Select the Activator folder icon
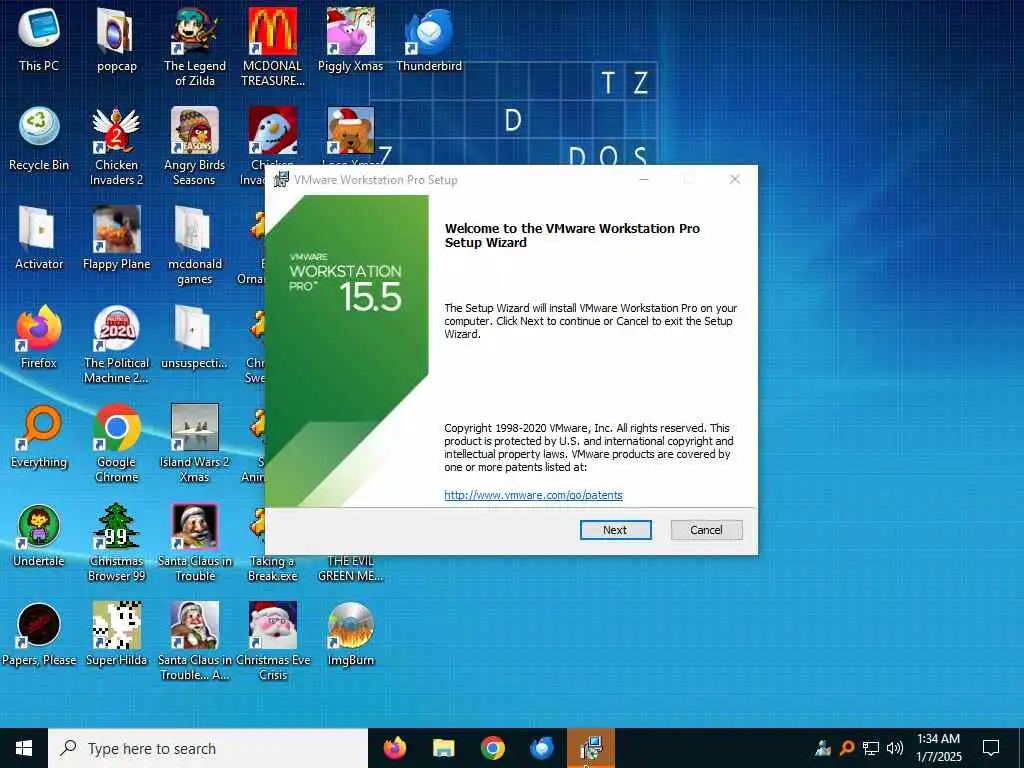The width and height of the screenshot is (1024, 768). 39,238
